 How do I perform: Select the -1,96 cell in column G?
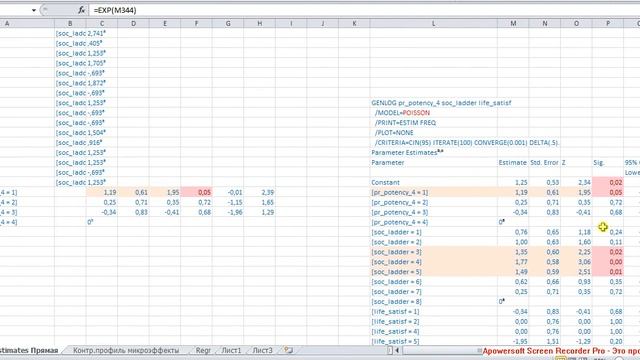point(228,212)
